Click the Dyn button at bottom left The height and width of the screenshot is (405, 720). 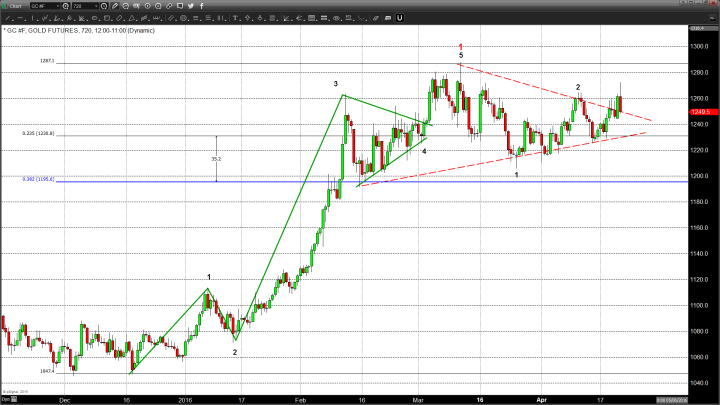coord(6,398)
